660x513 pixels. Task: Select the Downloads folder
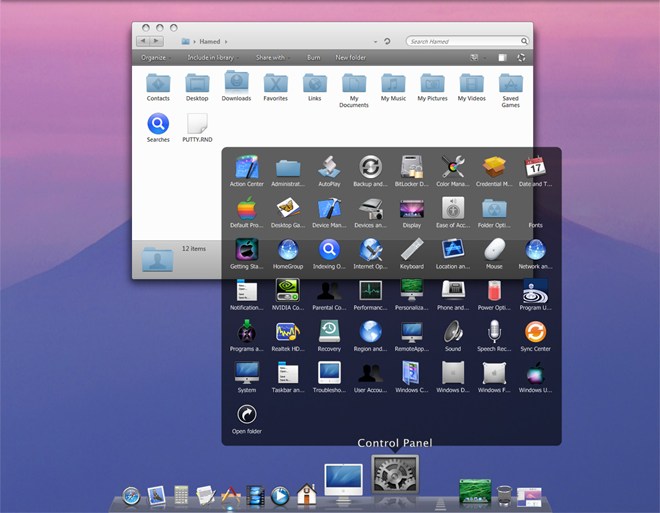pos(236,86)
